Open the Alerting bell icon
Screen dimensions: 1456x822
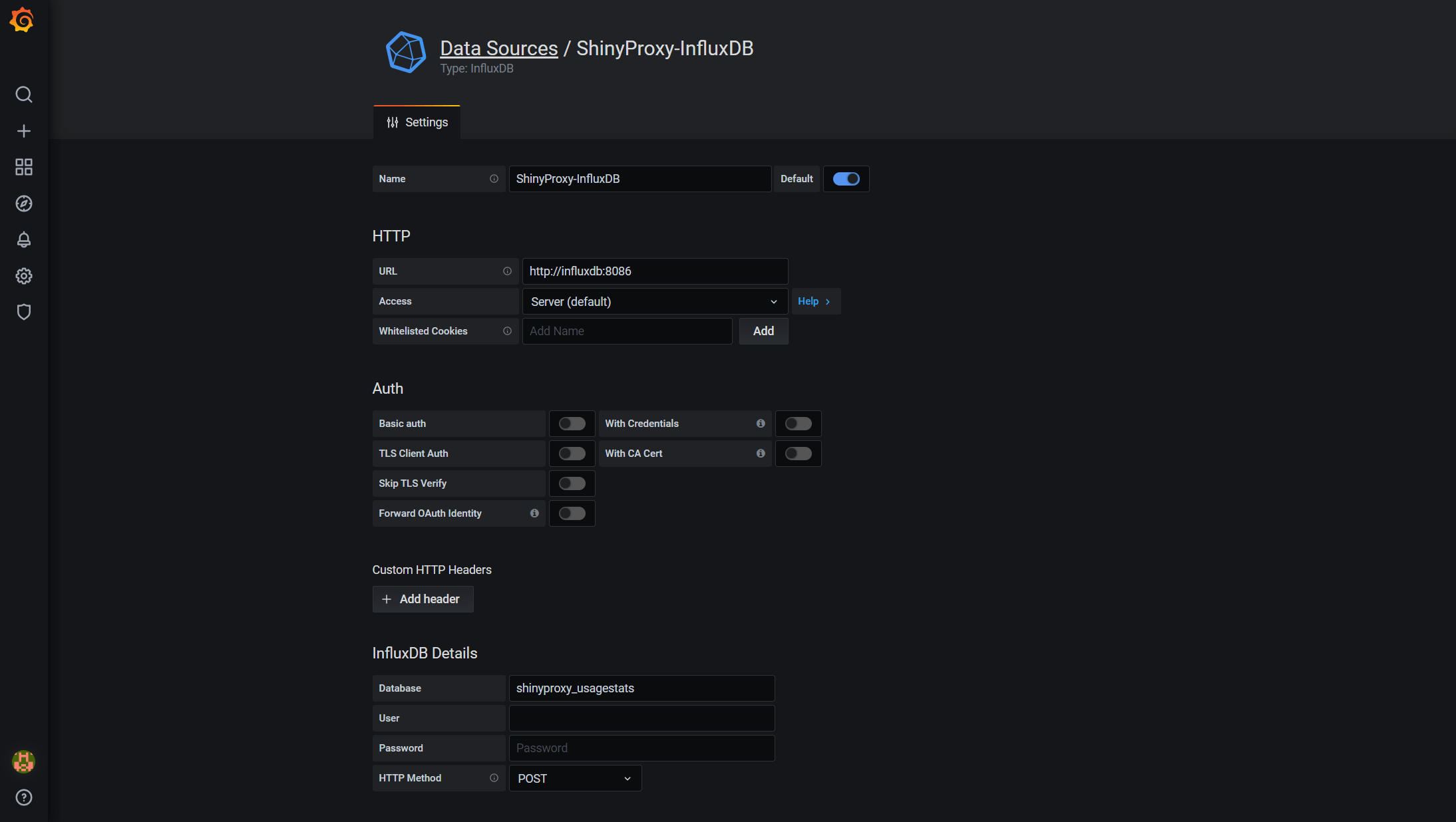click(24, 239)
